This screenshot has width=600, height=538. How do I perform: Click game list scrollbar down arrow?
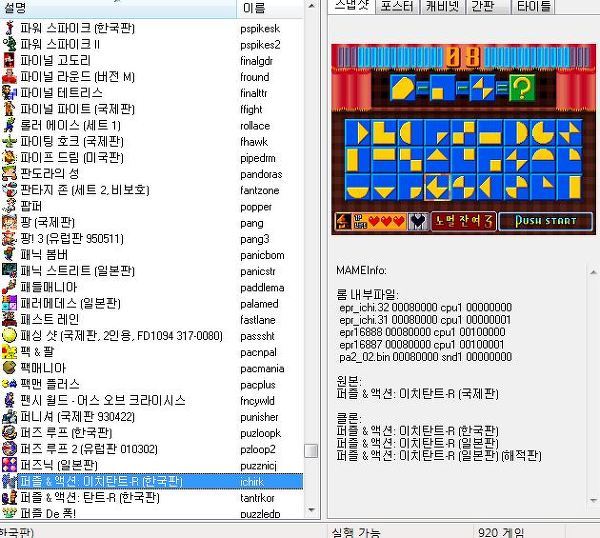pos(311,510)
